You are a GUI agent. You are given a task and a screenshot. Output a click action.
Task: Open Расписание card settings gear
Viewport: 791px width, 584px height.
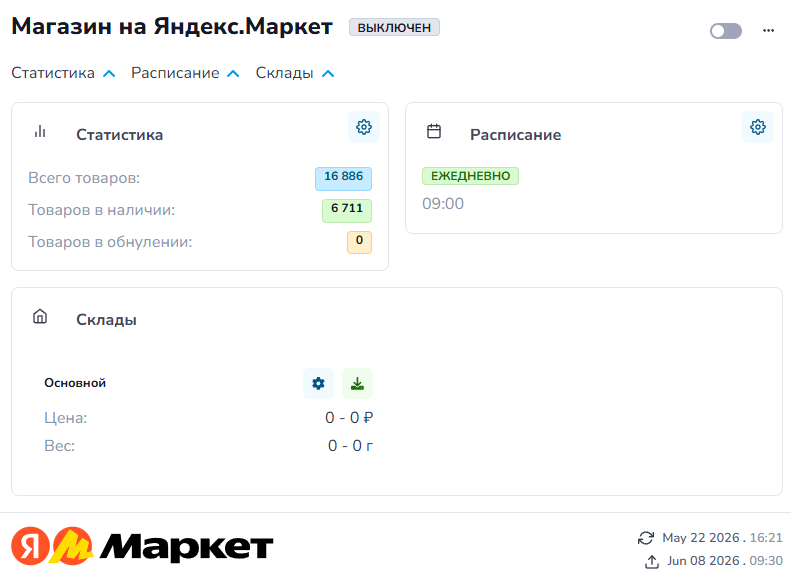click(758, 127)
